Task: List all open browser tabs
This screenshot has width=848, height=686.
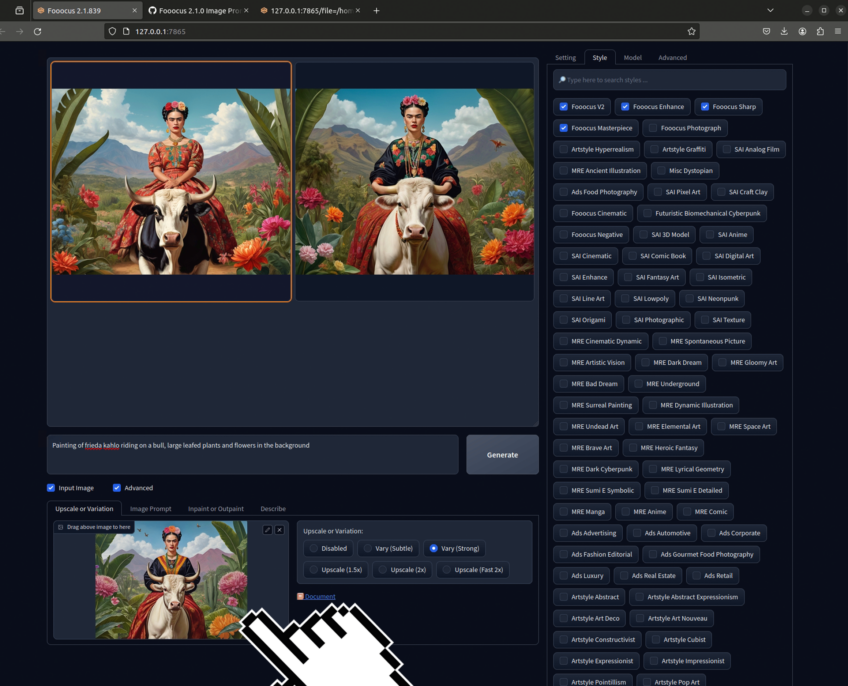Action: 770,10
